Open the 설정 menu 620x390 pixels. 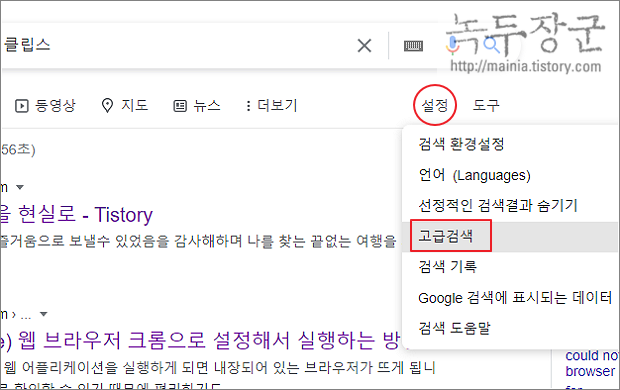(435, 105)
